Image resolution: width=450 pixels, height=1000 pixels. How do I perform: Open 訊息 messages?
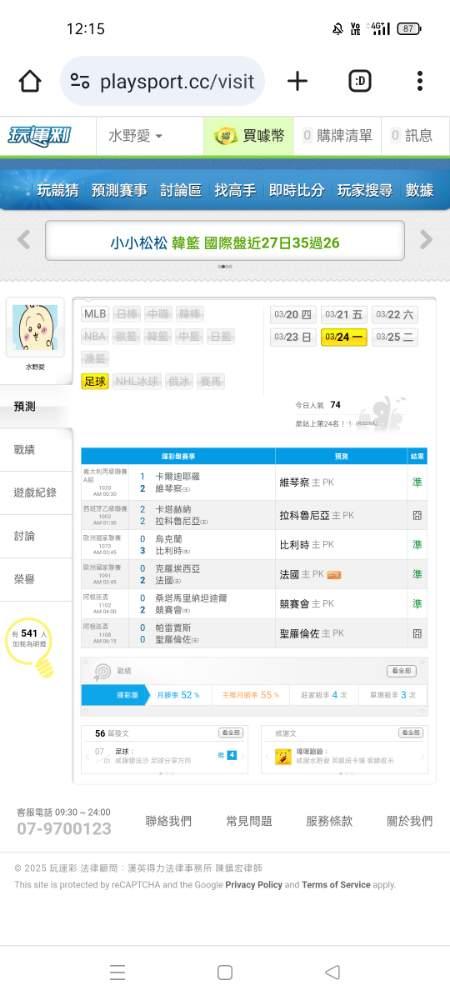point(412,136)
